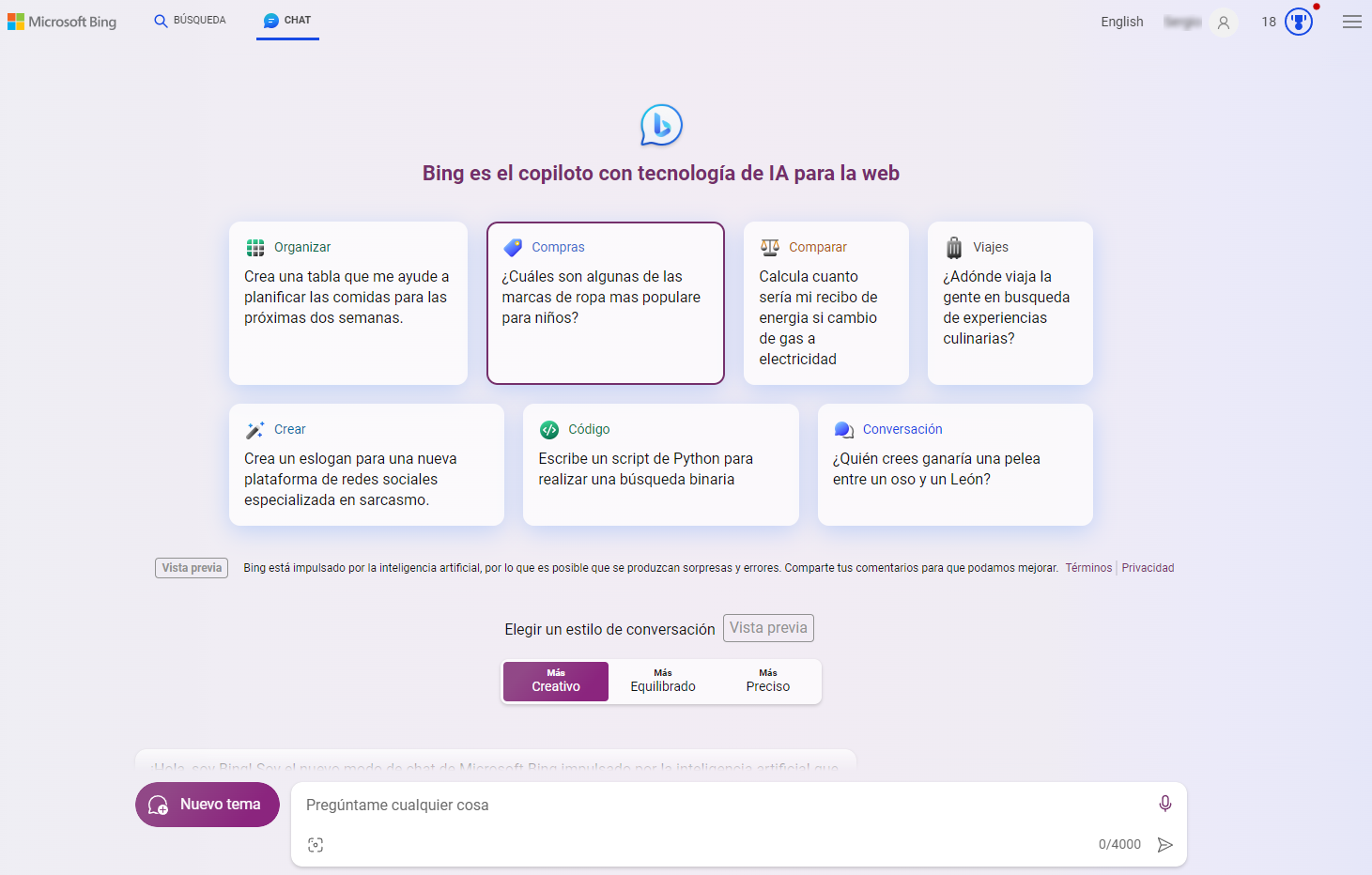
Task: Select the bear versus lion suggestion
Action: pyautogui.click(x=955, y=465)
